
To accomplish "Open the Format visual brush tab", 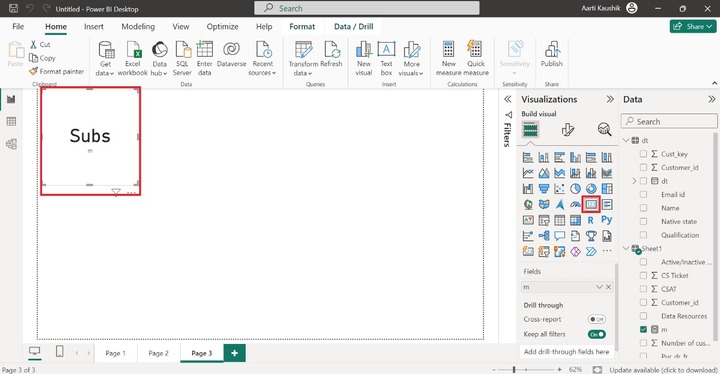I will pos(568,130).
